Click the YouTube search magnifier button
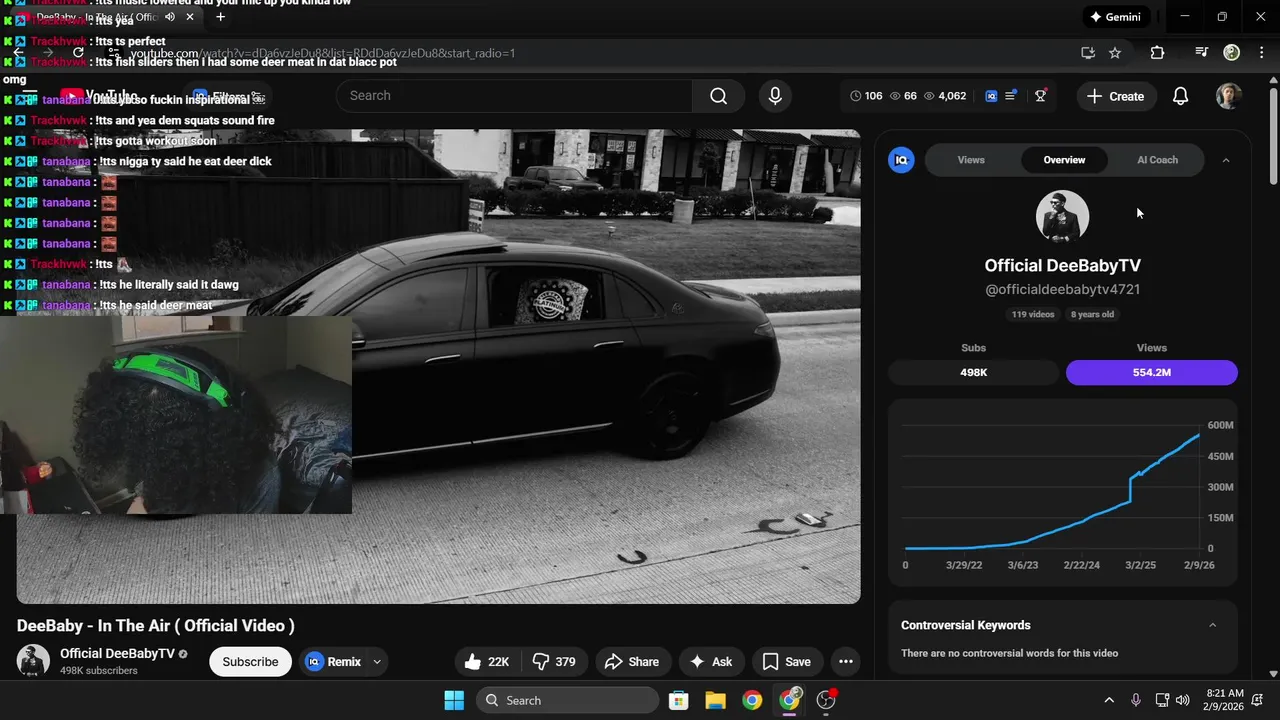Screen dimensions: 1280x720 point(718,96)
